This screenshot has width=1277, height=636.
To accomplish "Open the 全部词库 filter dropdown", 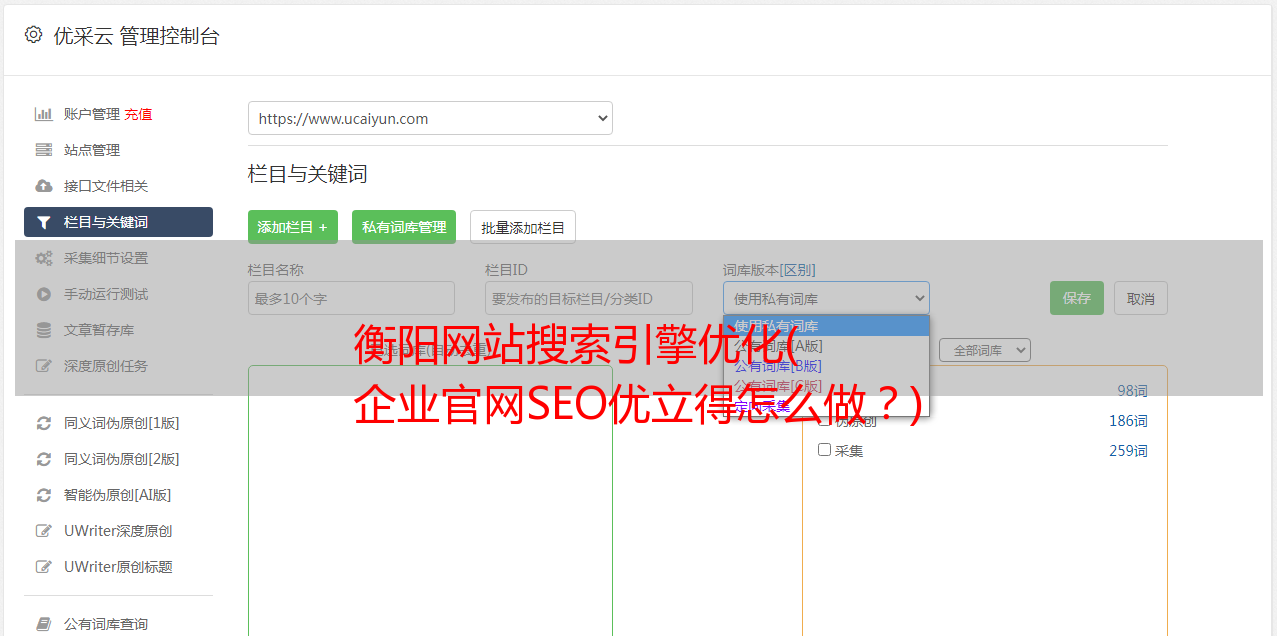I will [x=985, y=350].
